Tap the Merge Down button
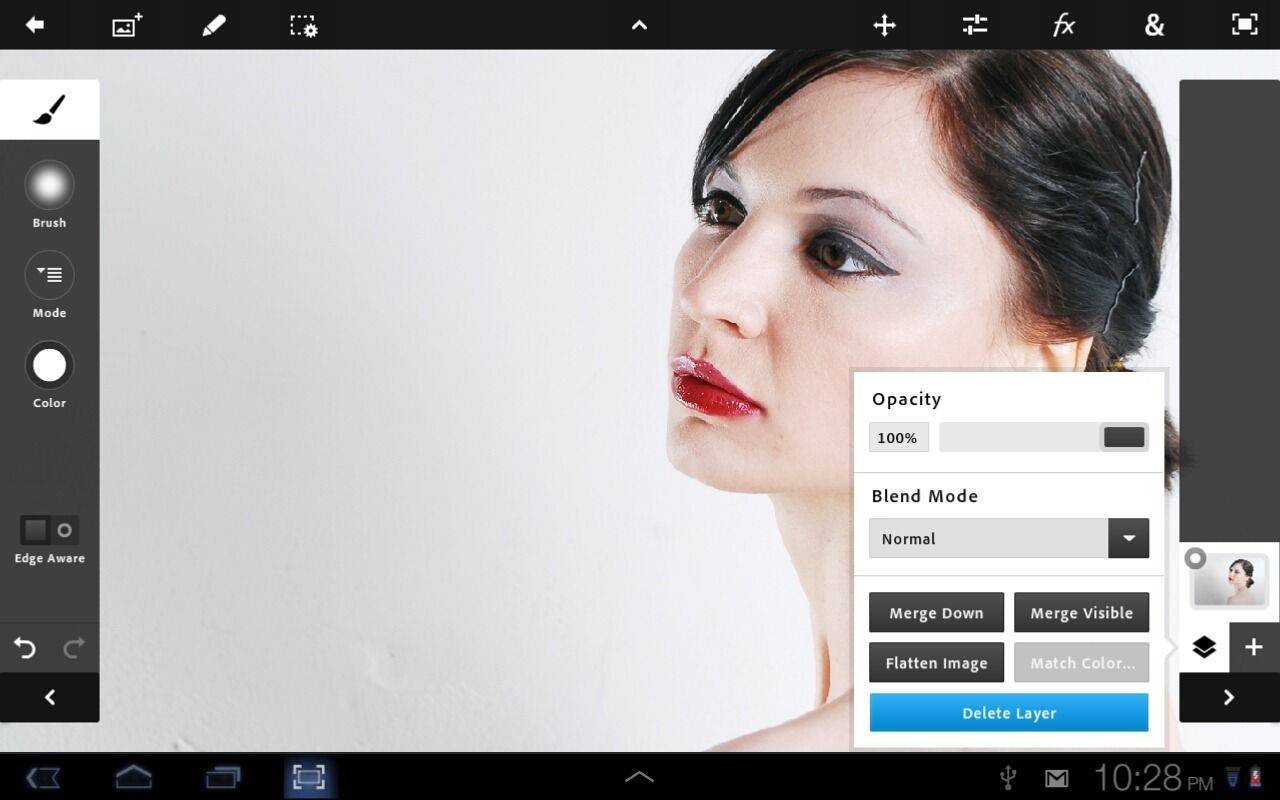This screenshot has height=800, width=1280. click(936, 612)
